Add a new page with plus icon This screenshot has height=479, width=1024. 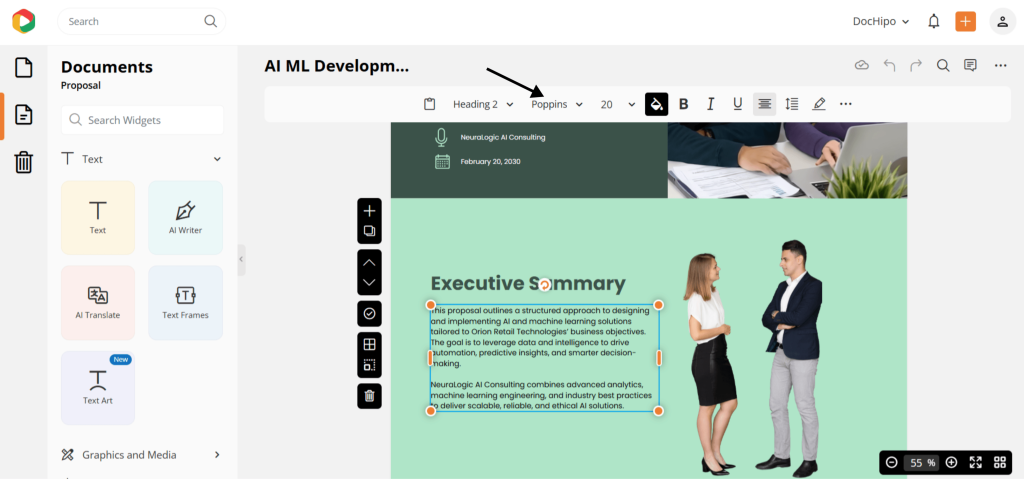pos(370,210)
